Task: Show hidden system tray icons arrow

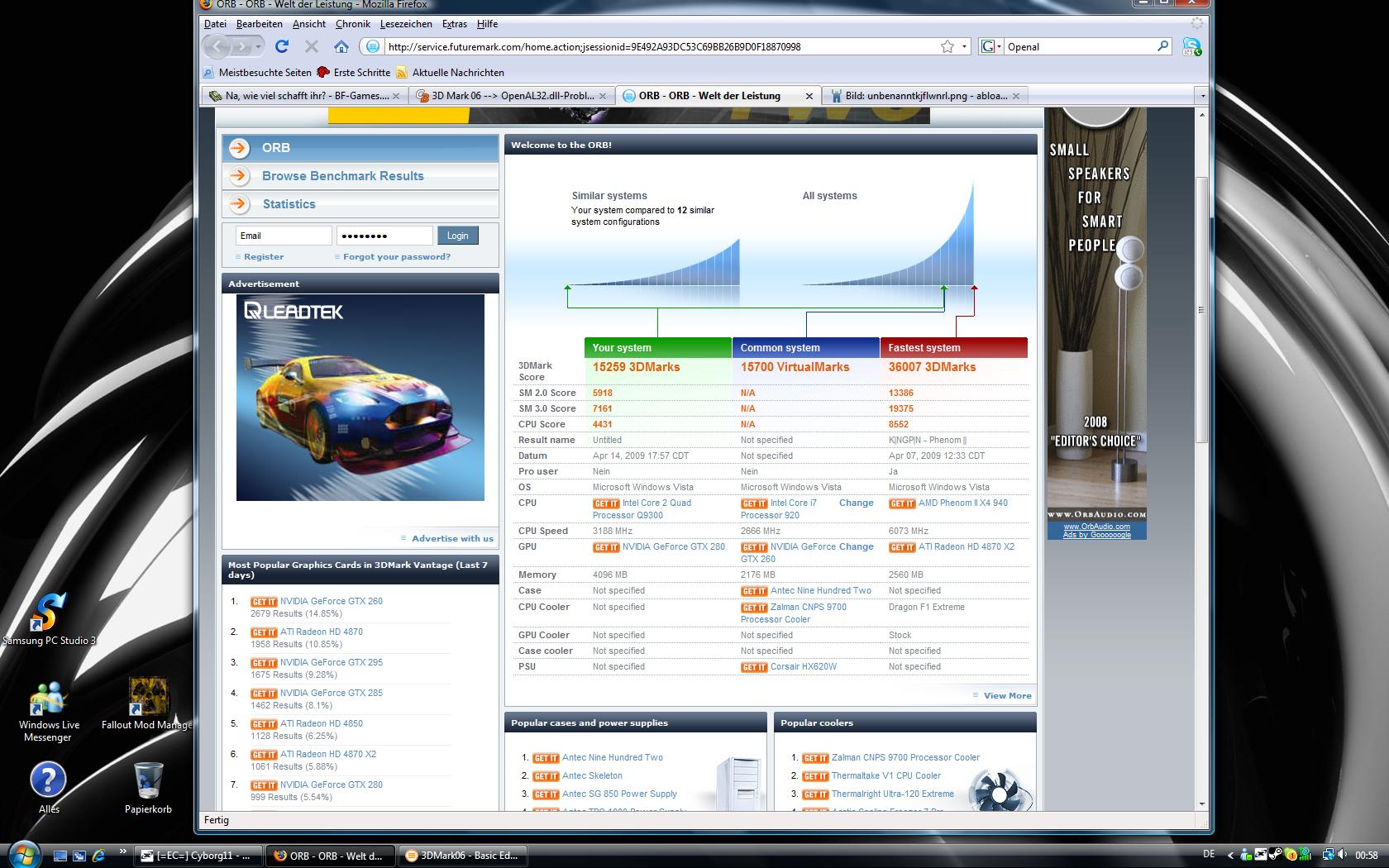Action: 1230,856
